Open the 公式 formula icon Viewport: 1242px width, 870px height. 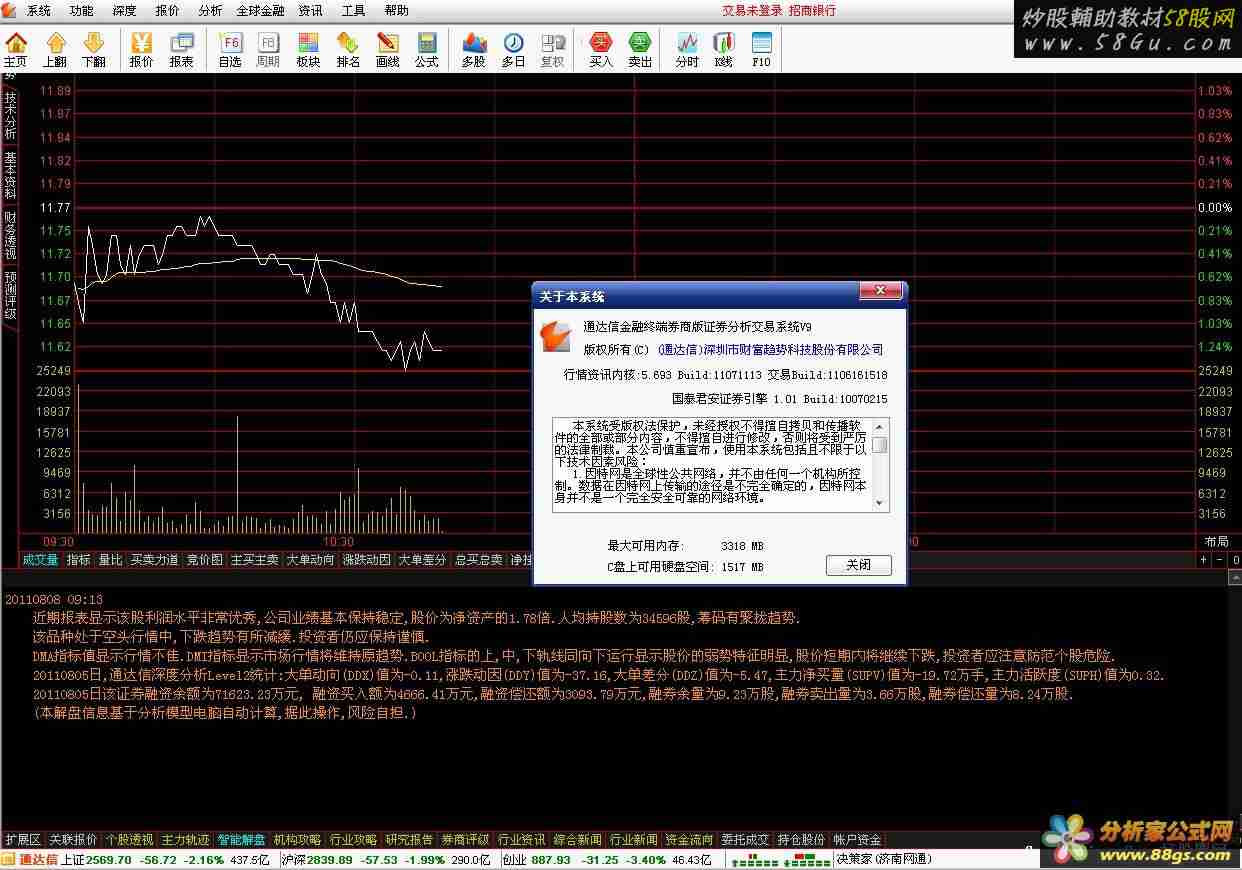click(426, 50)
